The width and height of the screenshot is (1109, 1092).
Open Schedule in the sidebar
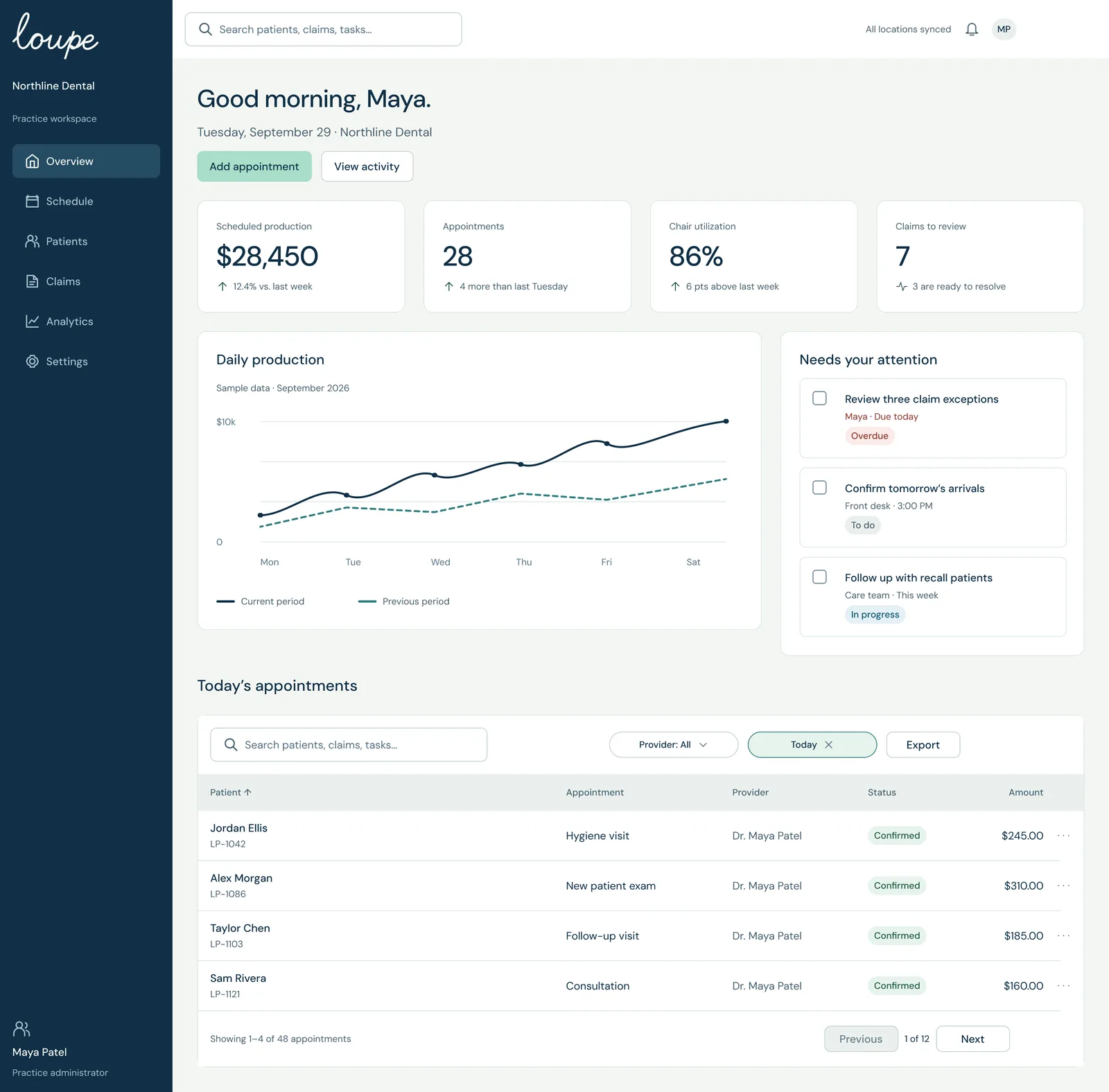pos(86,201)
